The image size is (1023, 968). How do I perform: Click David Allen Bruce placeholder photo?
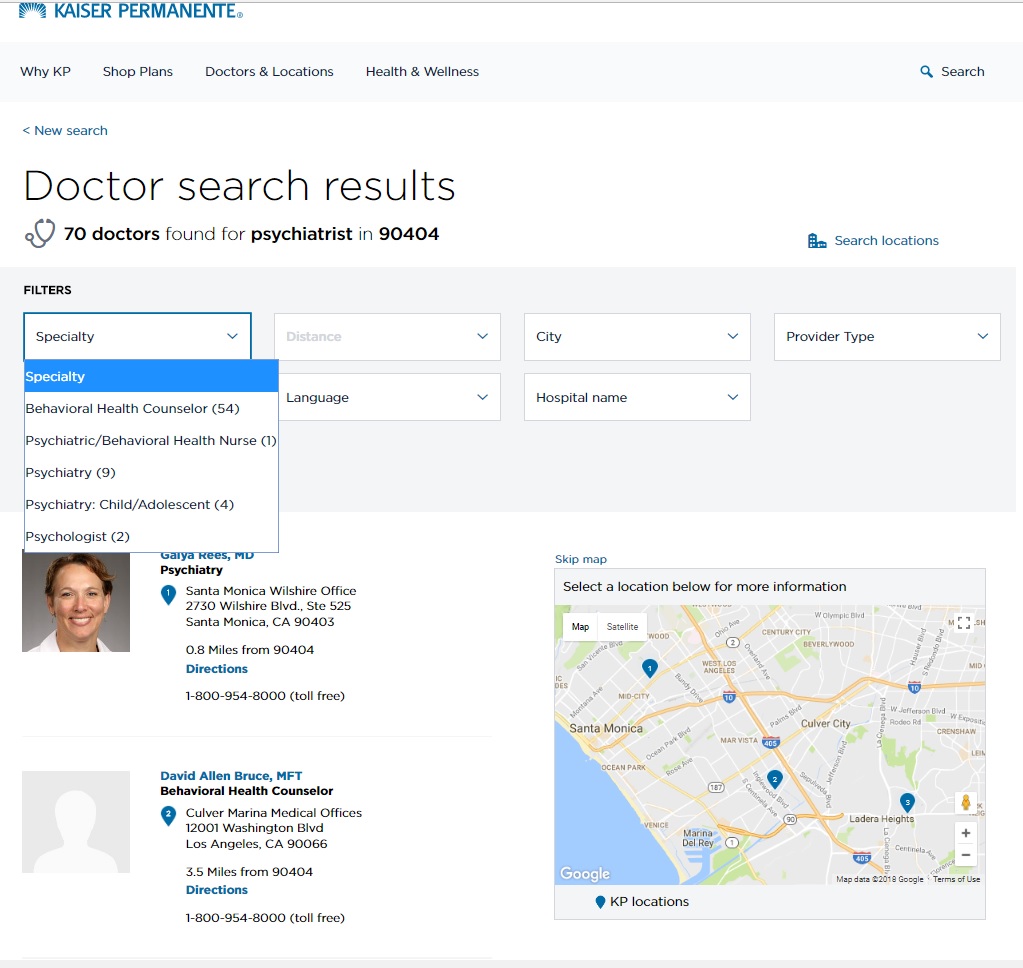point(76,822)
